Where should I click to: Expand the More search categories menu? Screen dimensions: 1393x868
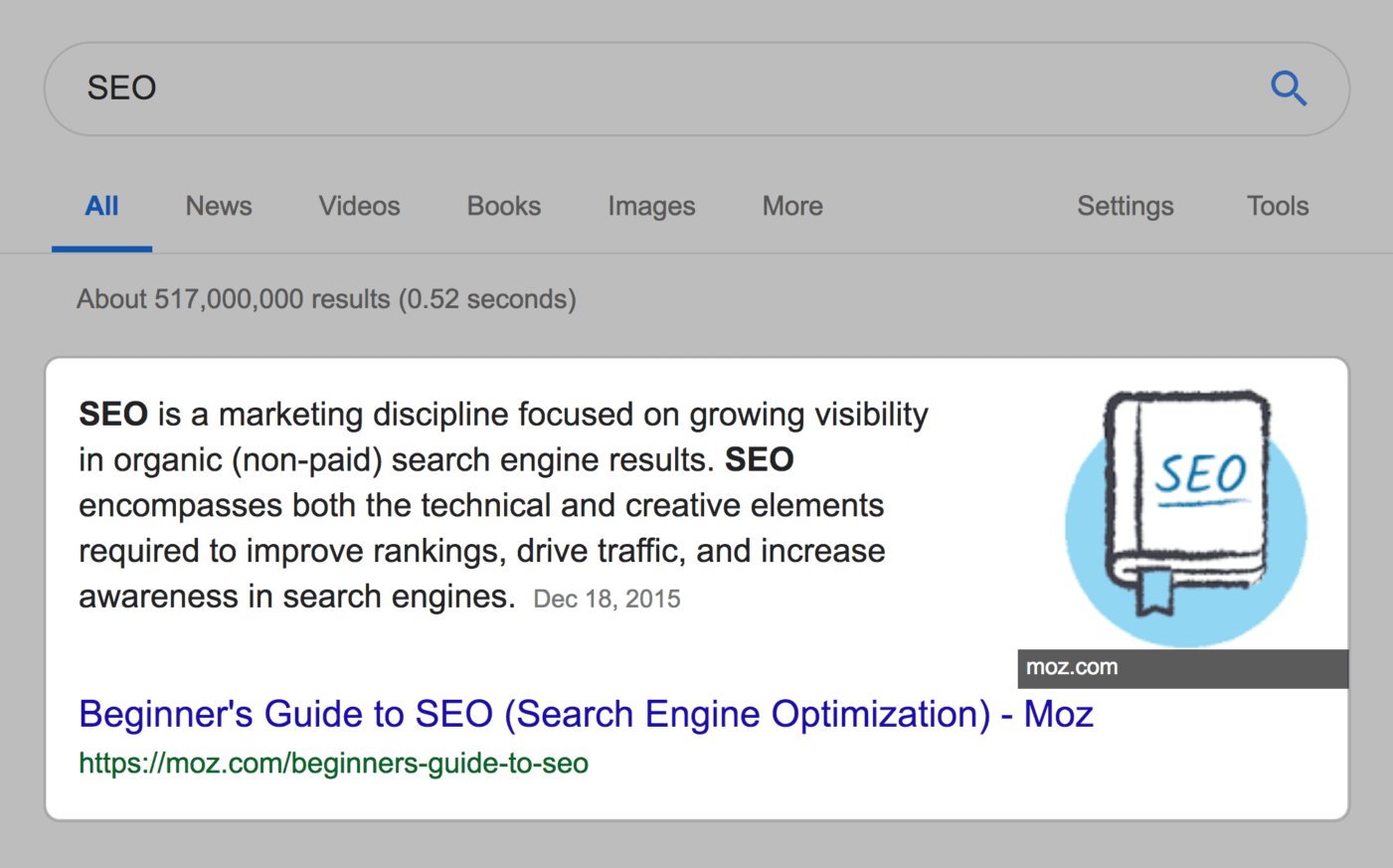[x=792, y=206]
